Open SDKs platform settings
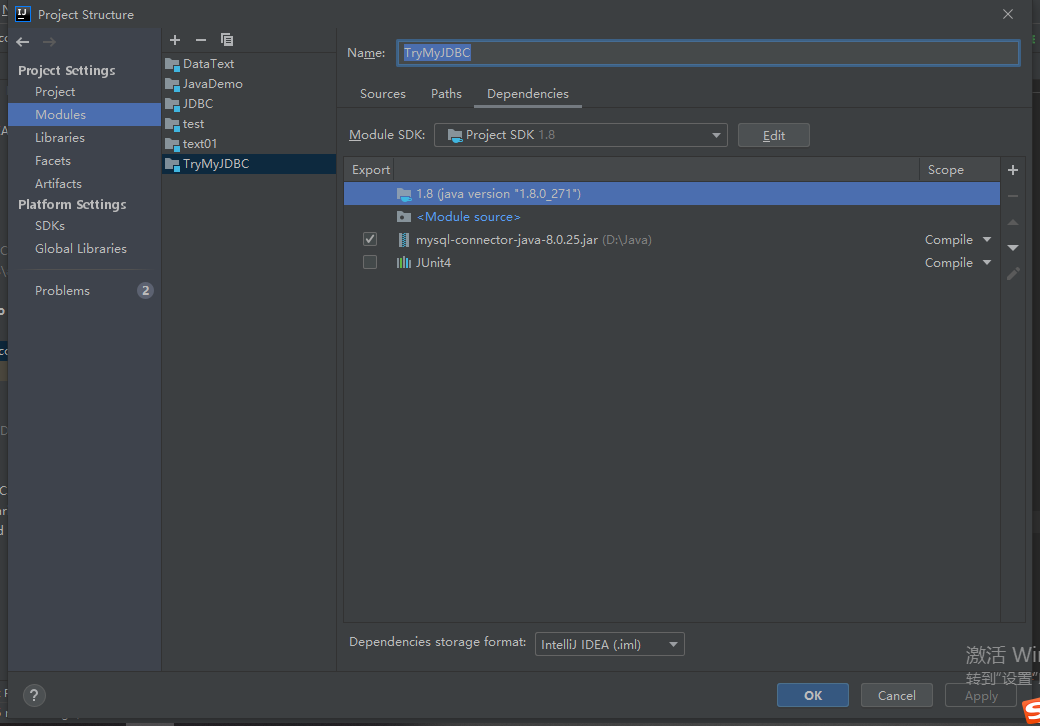1040x726 pixels. [x=50, y=225]
